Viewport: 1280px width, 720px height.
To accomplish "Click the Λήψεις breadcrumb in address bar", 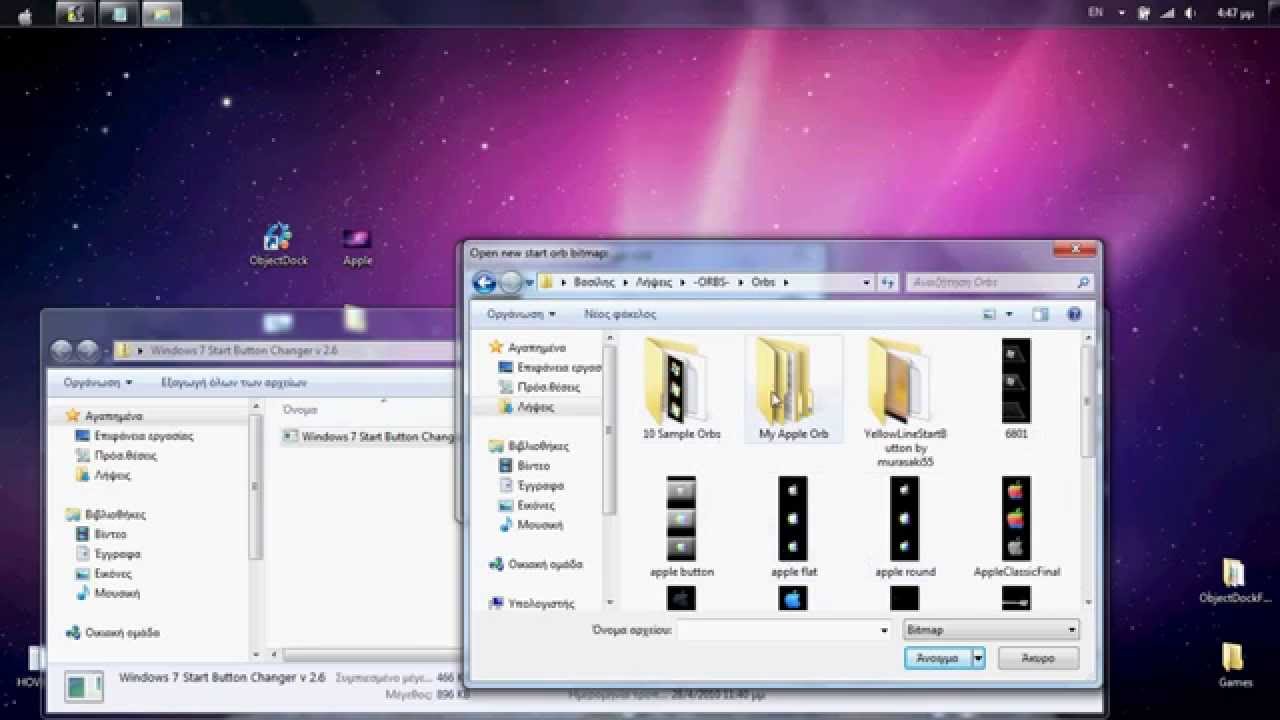I will pos(654,283).
